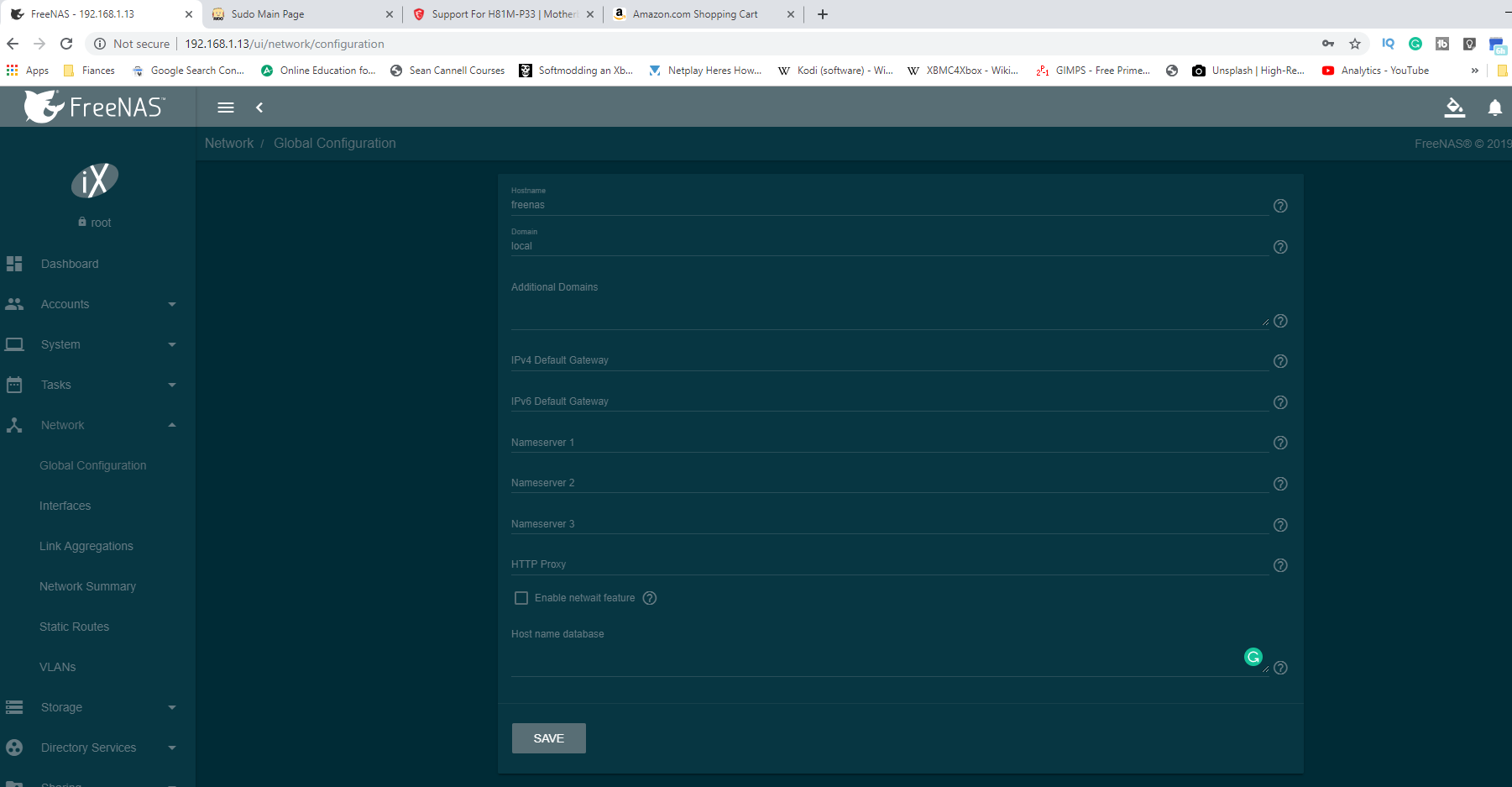
Task: Show help for IPv4 Default Gateway
Action: tap(1280, 361)
